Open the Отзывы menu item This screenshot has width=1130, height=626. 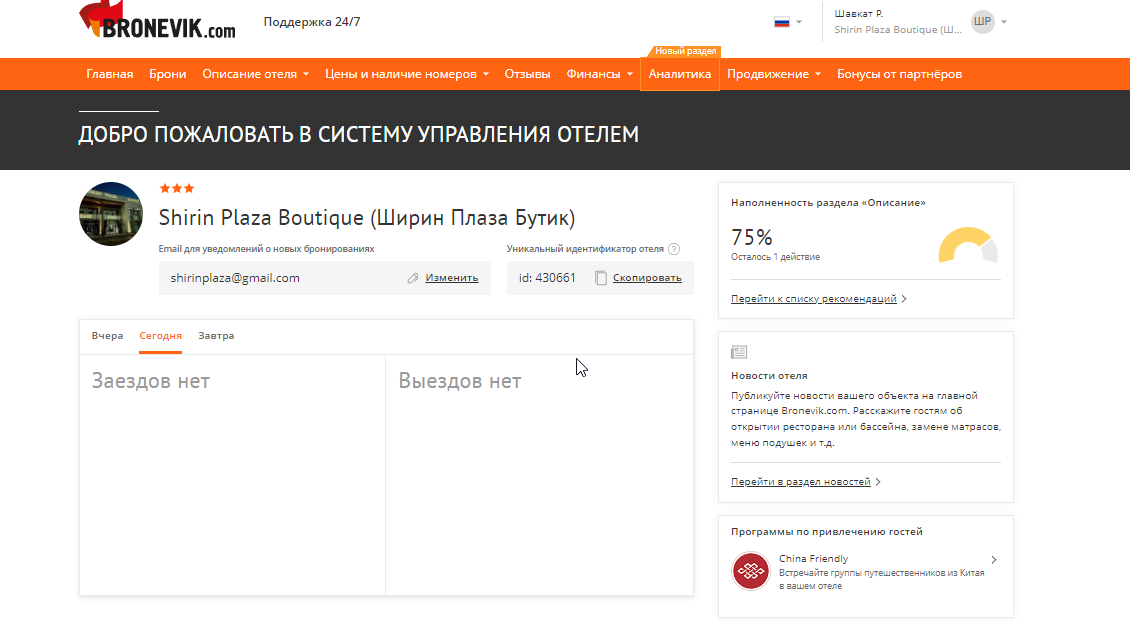click(x=527, y=74)
